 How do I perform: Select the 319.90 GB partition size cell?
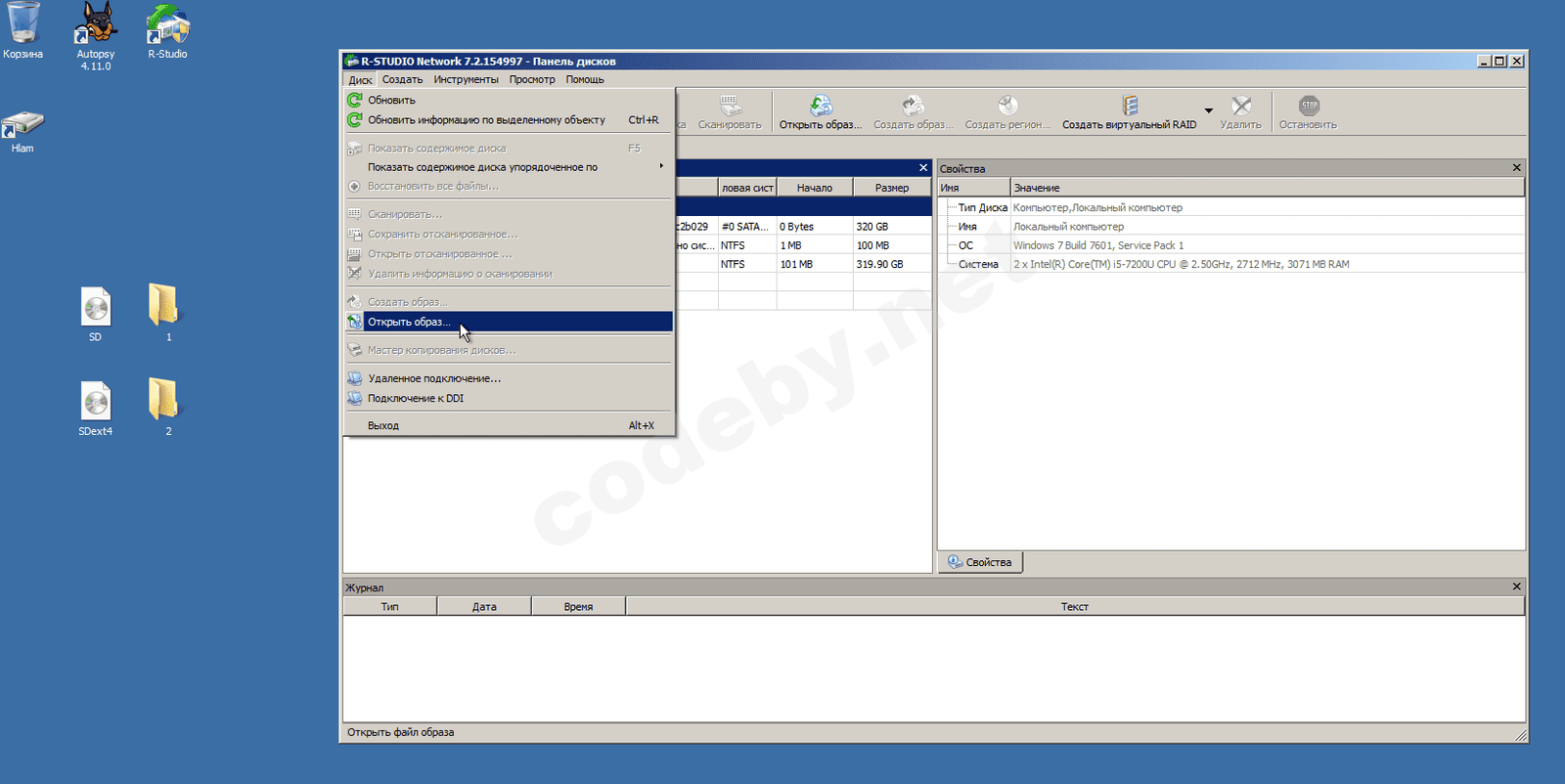tap(892, 264)
